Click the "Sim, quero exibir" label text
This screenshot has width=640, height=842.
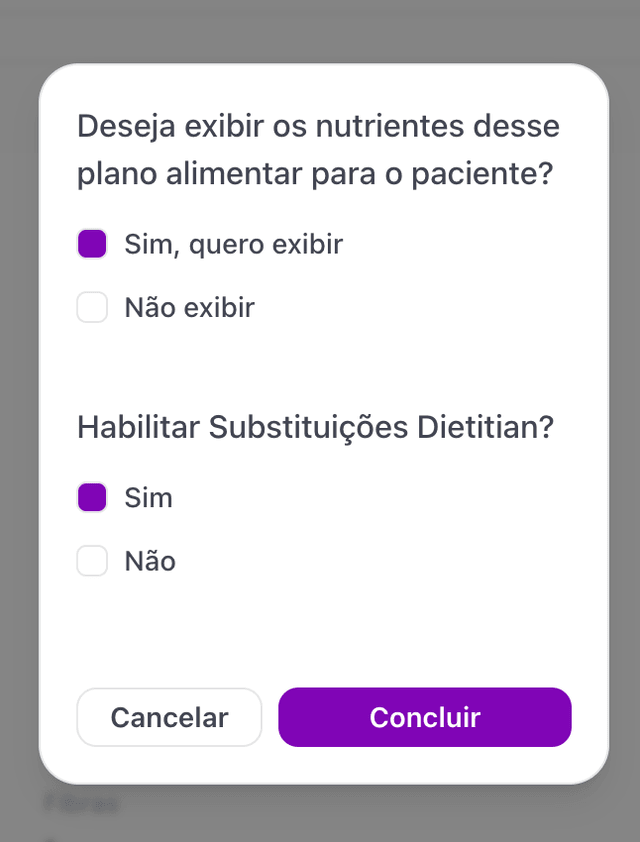coord(233,243)
